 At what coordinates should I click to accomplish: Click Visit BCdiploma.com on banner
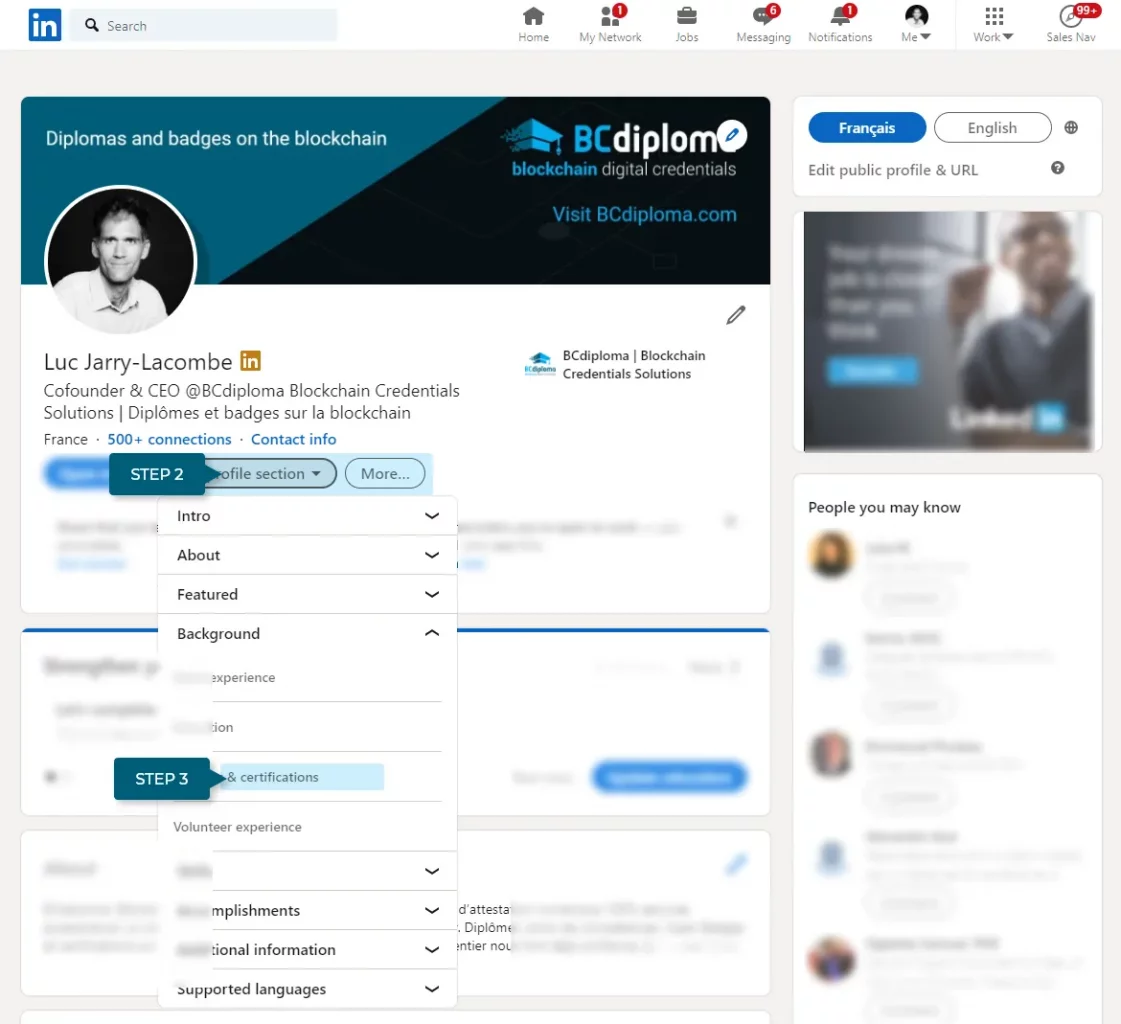644,215
